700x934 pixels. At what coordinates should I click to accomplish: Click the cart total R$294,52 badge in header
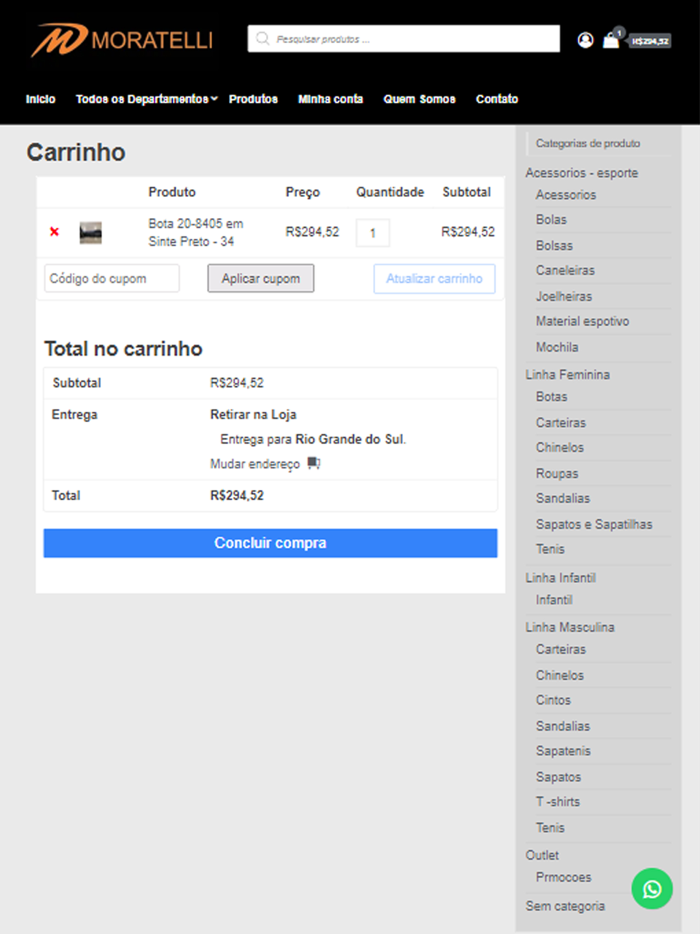(650, 41)
